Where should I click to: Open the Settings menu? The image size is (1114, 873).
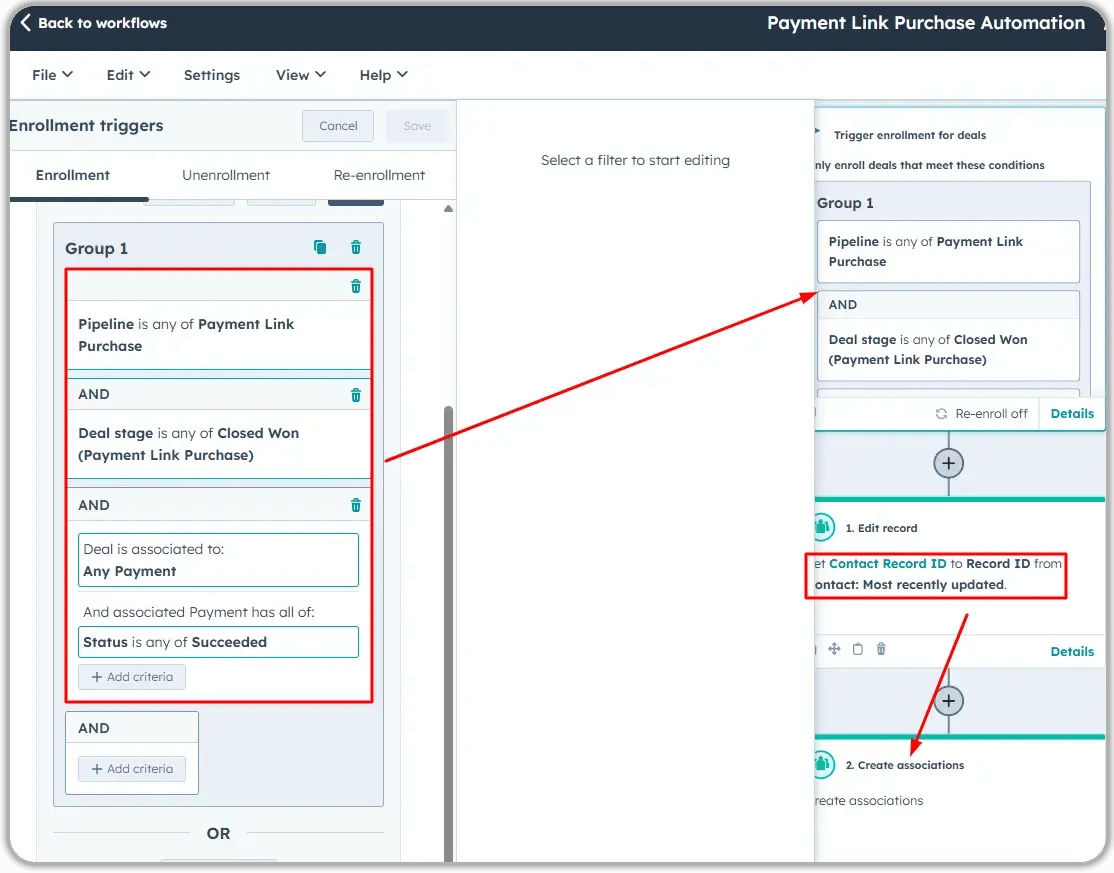[211, 74]
